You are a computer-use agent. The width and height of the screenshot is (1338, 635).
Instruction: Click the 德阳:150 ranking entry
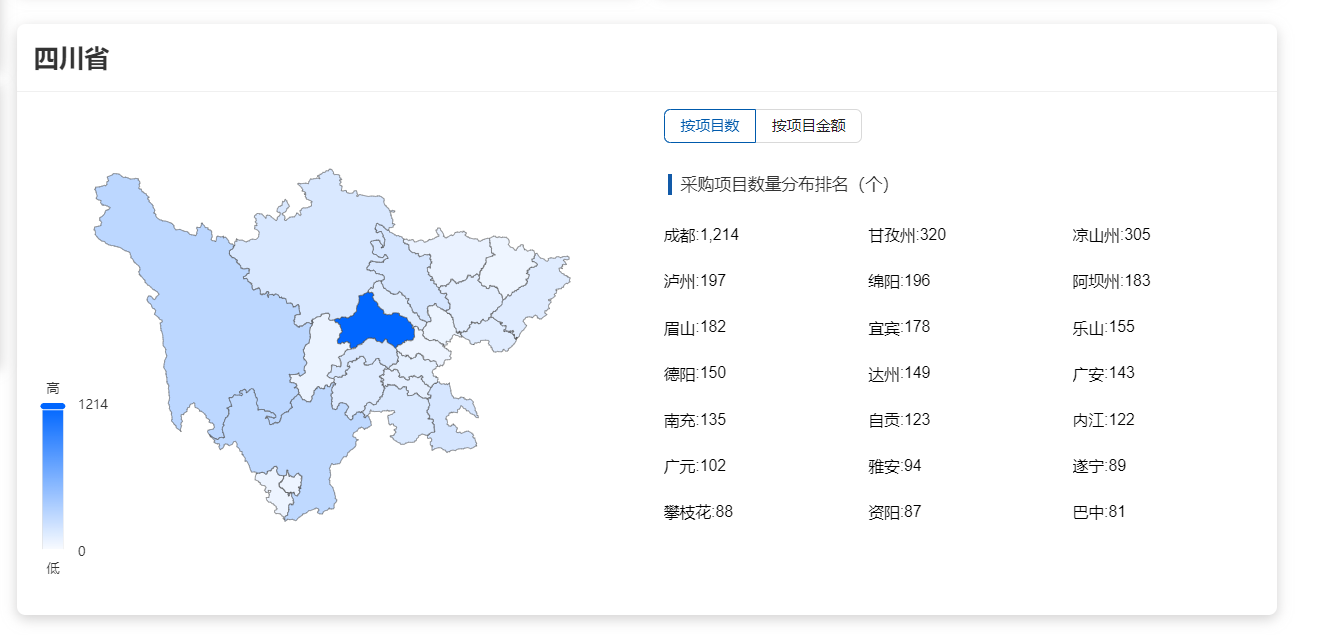[x=694, y=373]
